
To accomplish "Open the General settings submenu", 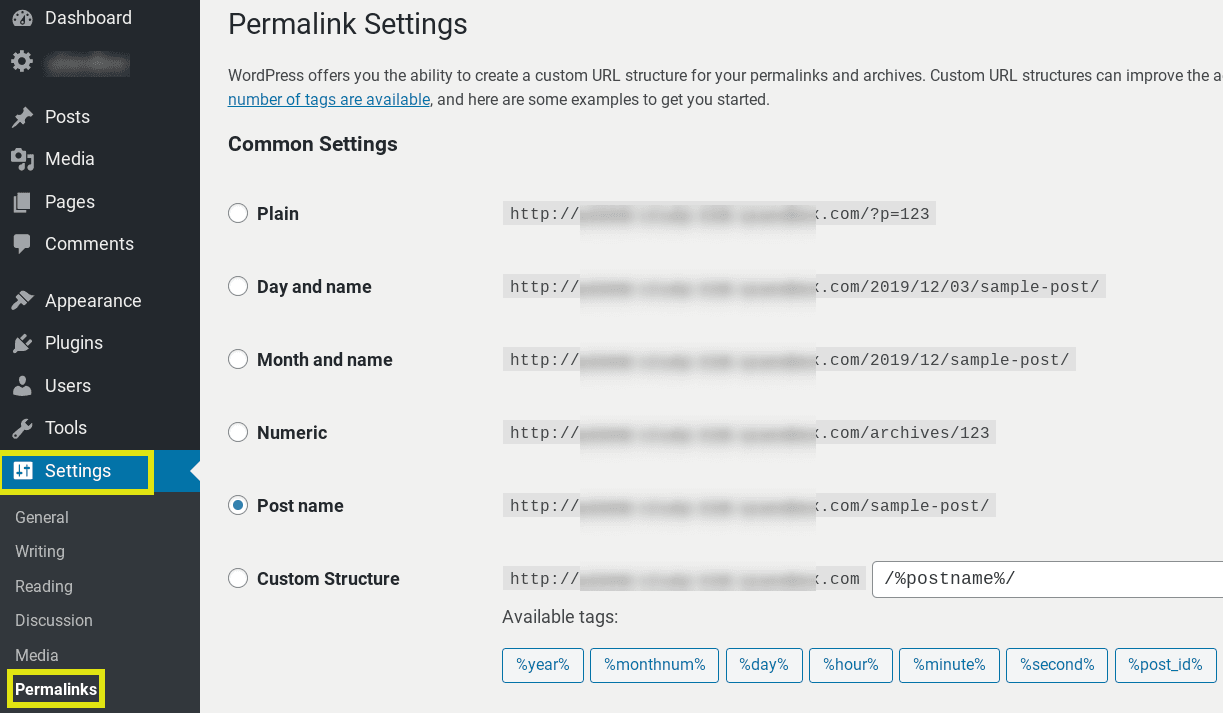I will click(42, 517).
